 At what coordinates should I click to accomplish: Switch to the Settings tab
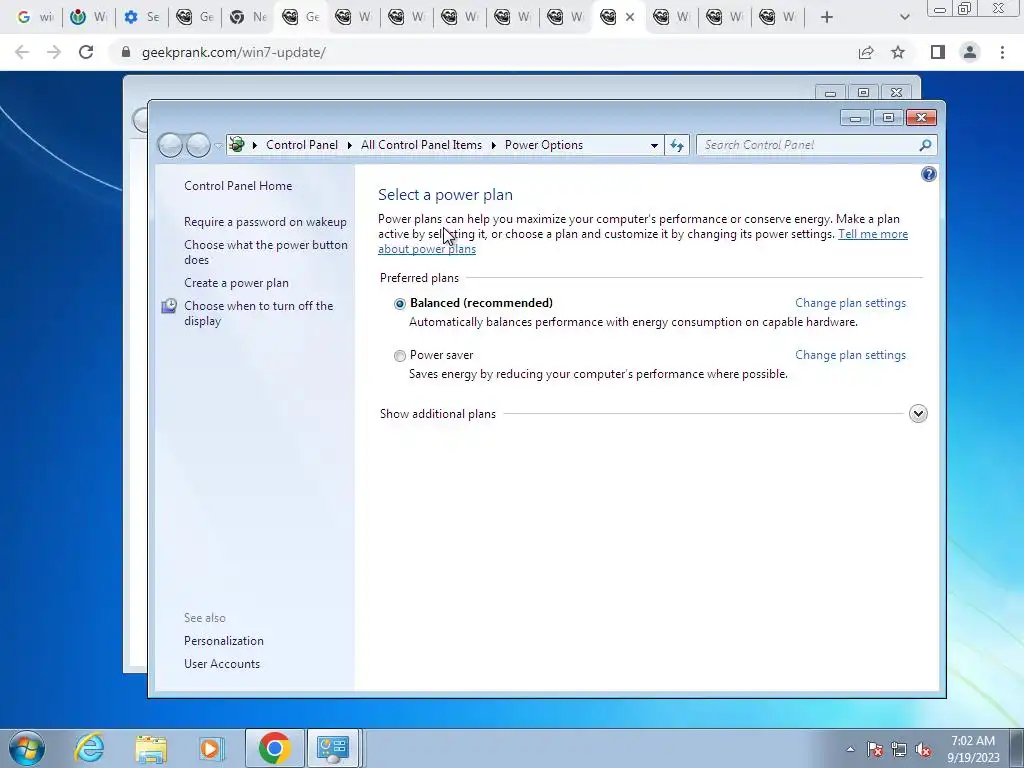pos(142,17)
